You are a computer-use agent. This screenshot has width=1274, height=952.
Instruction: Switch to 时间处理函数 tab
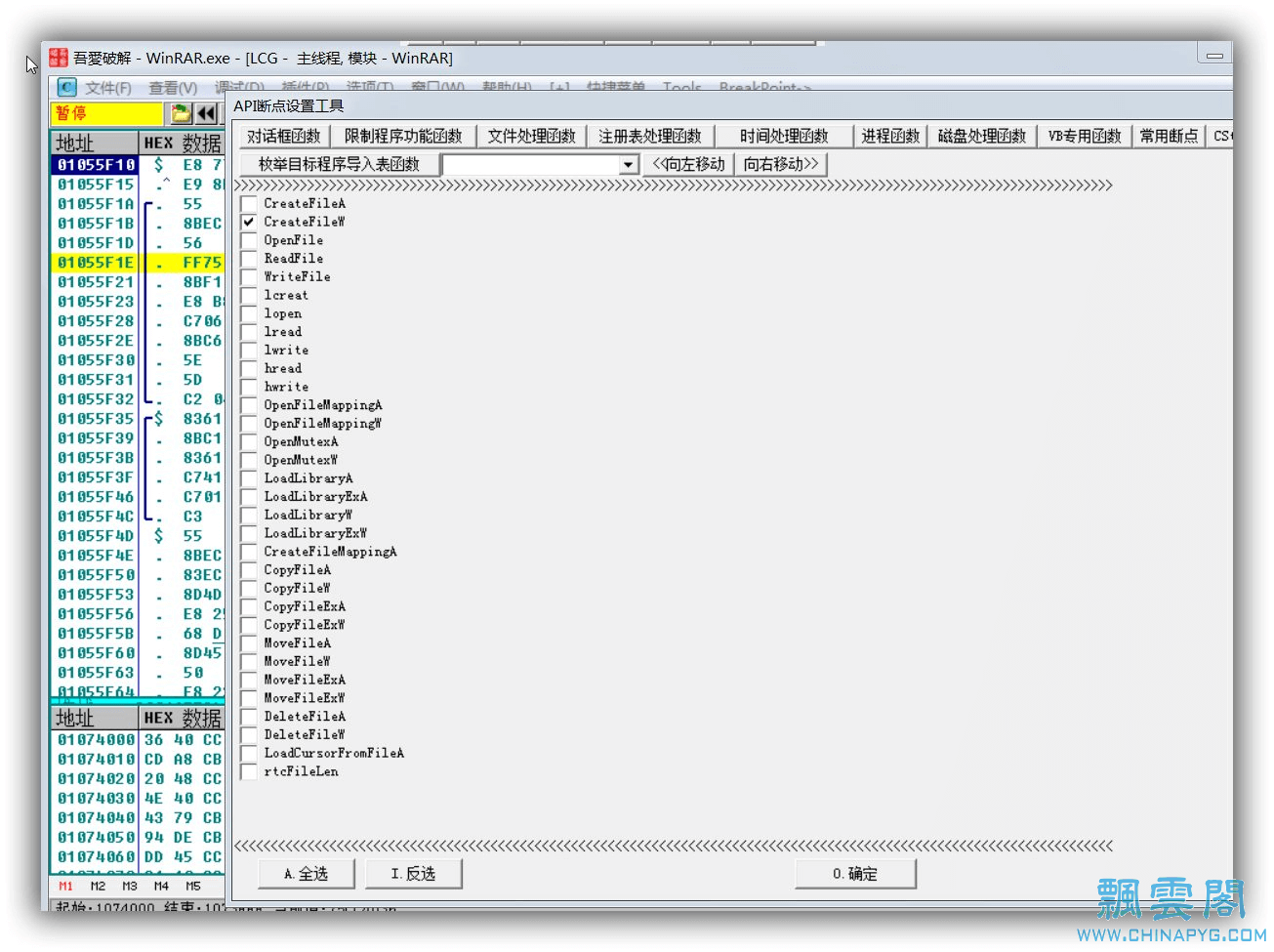click(x=783, y=136)
